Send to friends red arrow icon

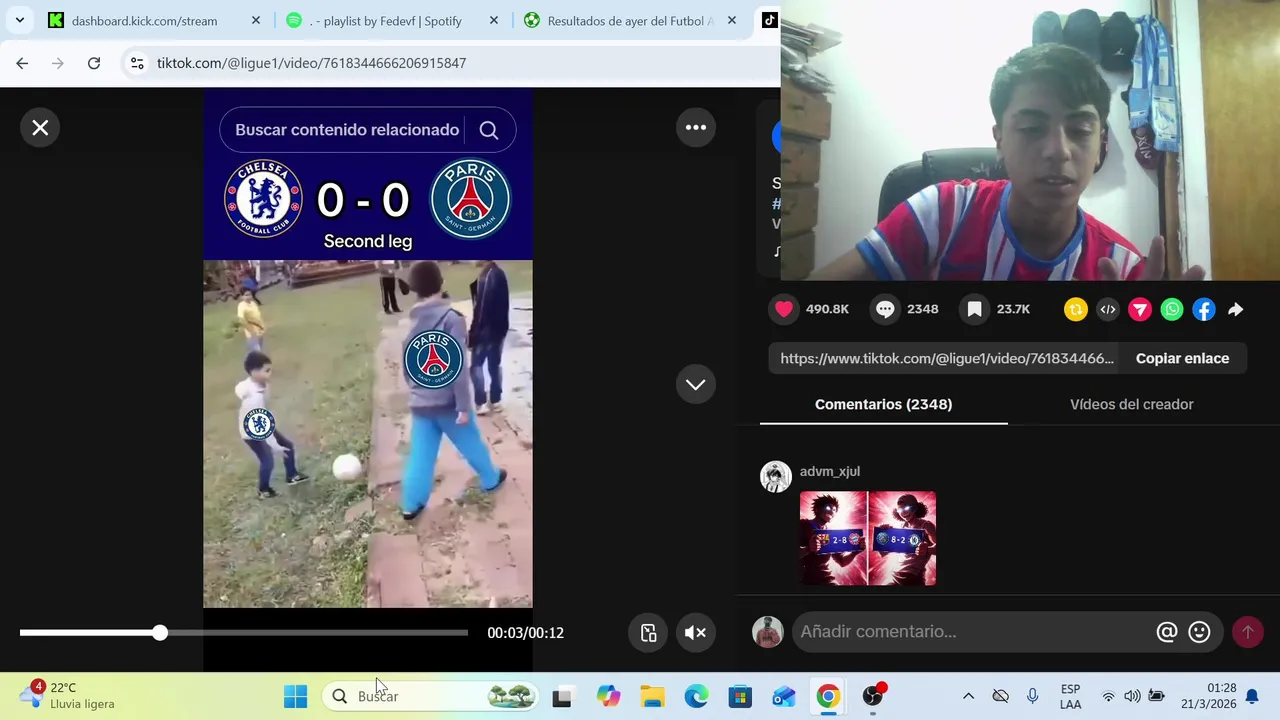click(x=1140, y=310)
